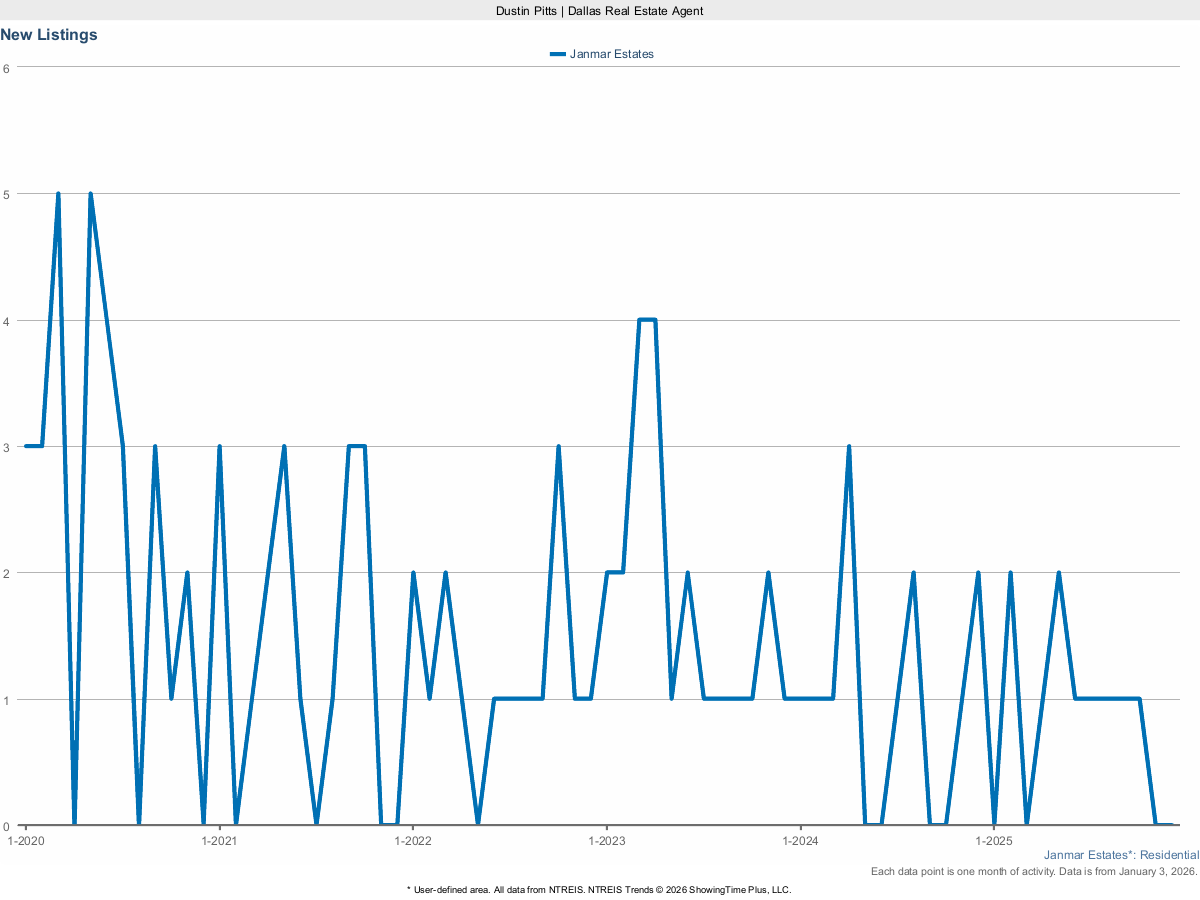Click the 3-listing peak in late 2022
The image size is (1200, 900).
[558, 447]
